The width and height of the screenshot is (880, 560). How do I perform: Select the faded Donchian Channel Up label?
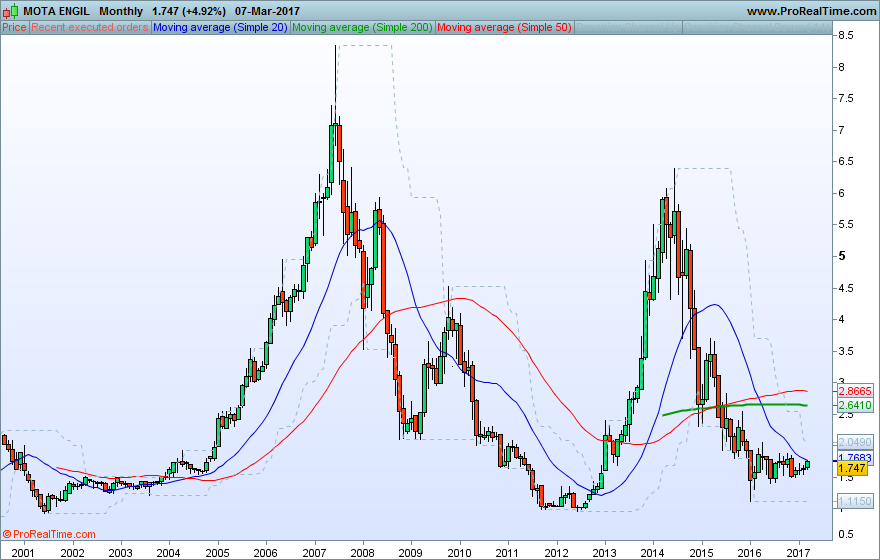[x=628, y=27]
